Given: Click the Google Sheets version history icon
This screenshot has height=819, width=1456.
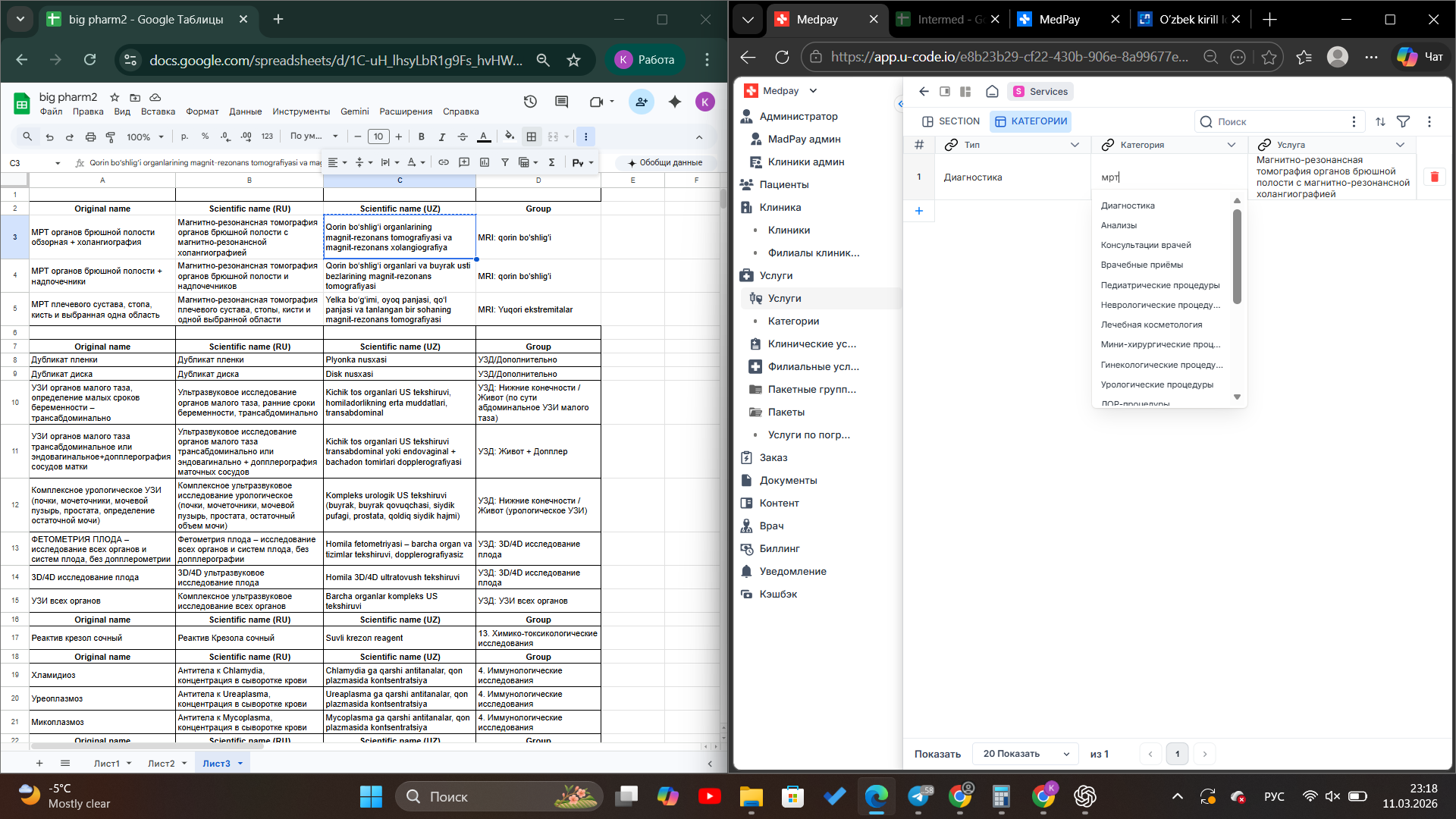Looking at the screenshot, I should 530,102.
